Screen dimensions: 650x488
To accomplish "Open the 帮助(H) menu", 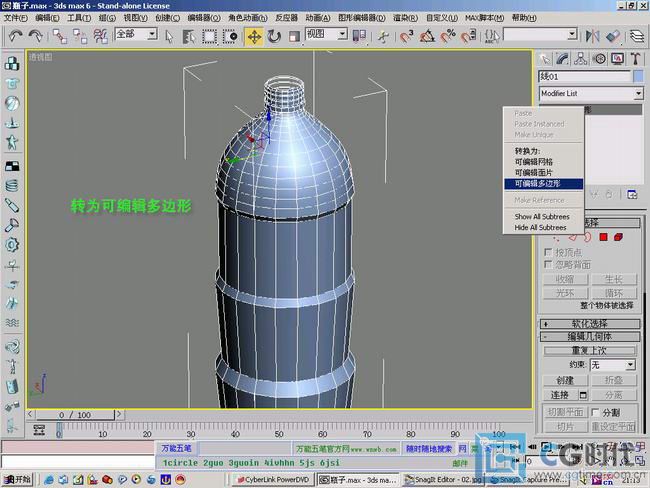I will coord(524,18).
